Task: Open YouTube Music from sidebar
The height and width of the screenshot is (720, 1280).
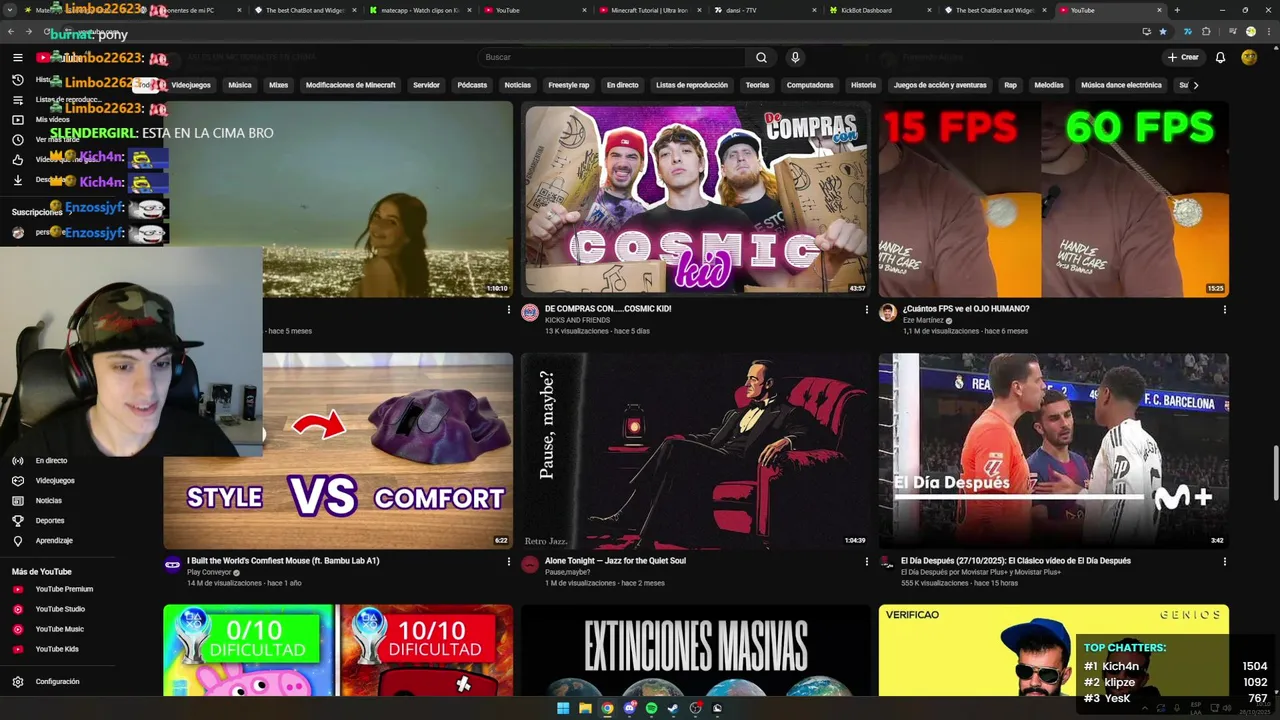Action: 59,629
